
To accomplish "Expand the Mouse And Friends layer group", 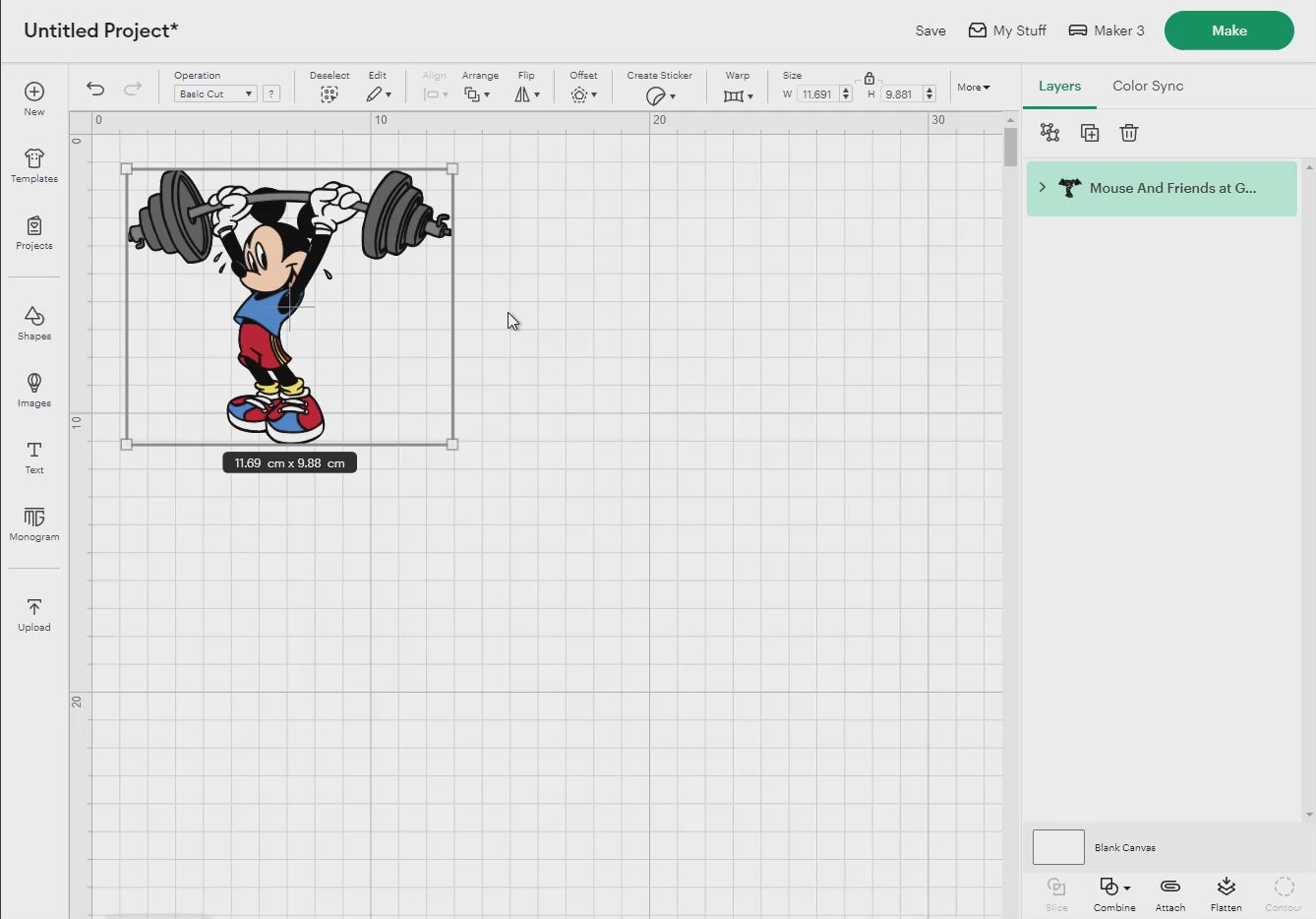I will point(1043,187).
